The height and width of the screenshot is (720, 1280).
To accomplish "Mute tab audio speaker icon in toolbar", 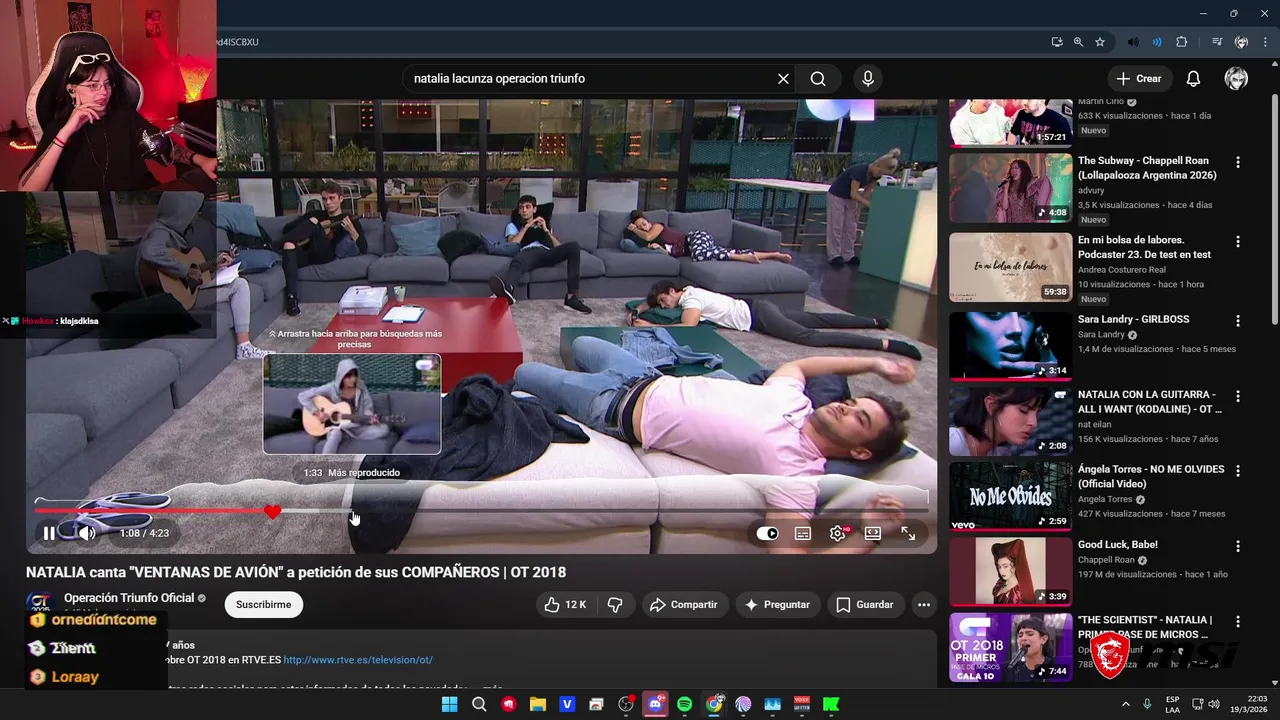I will tap(1132, 42).
